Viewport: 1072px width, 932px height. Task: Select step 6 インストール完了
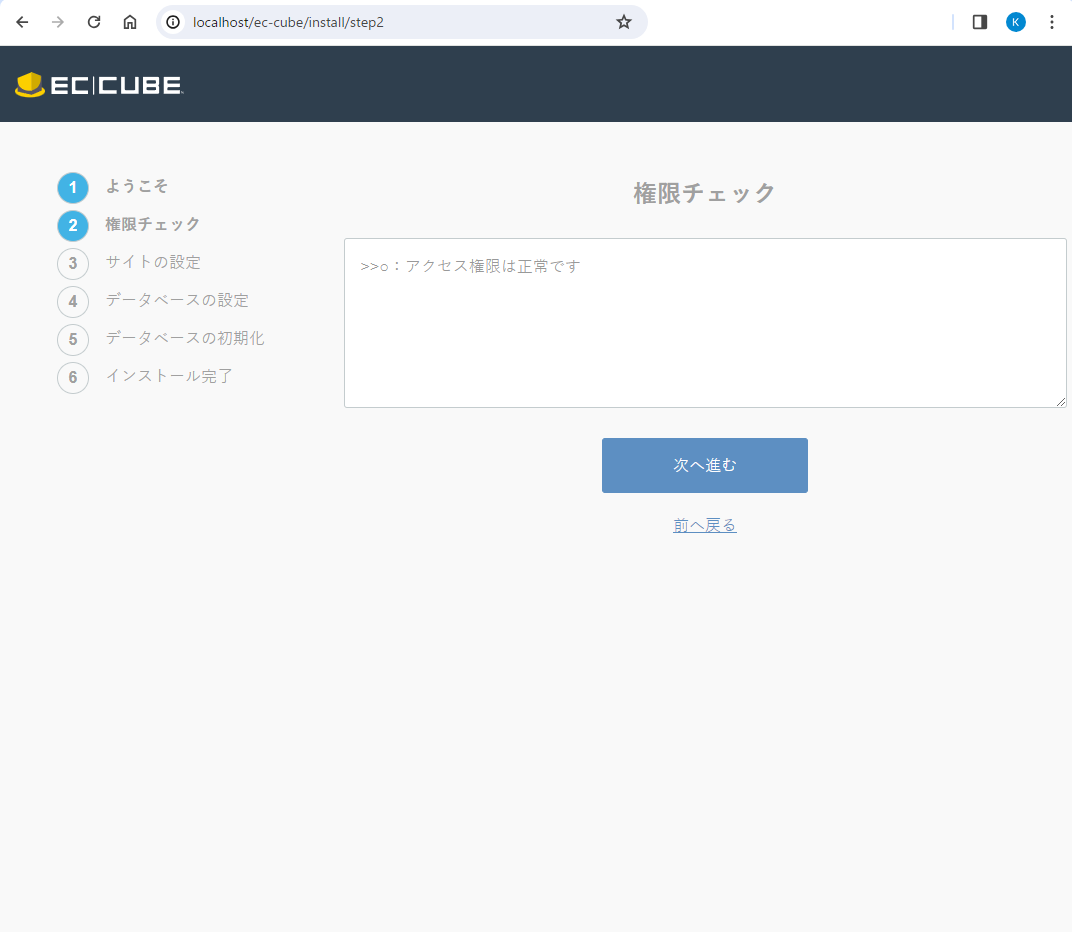pyautogui.click(x=169, y=376)
